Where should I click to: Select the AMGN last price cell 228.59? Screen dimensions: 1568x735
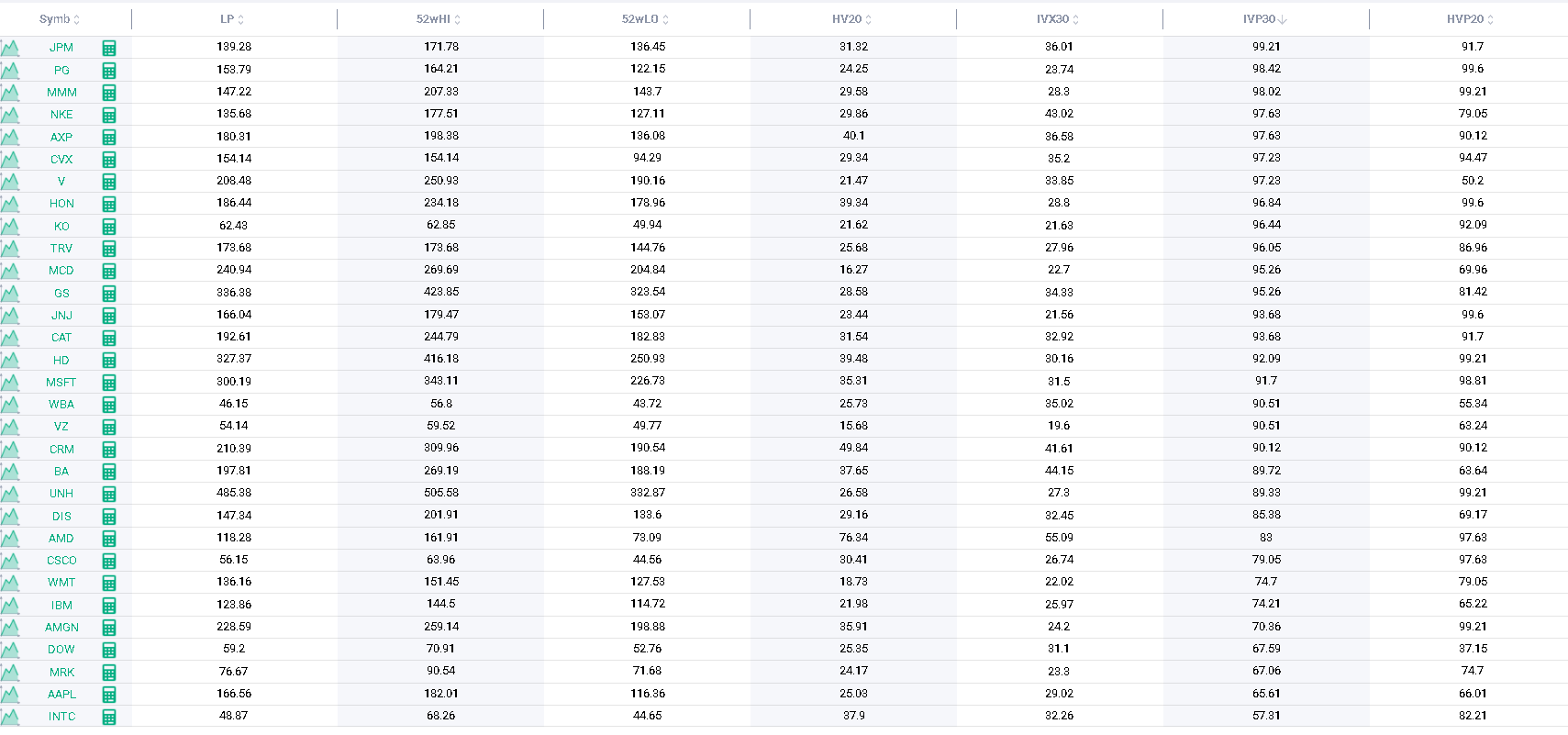coord(234,627)
